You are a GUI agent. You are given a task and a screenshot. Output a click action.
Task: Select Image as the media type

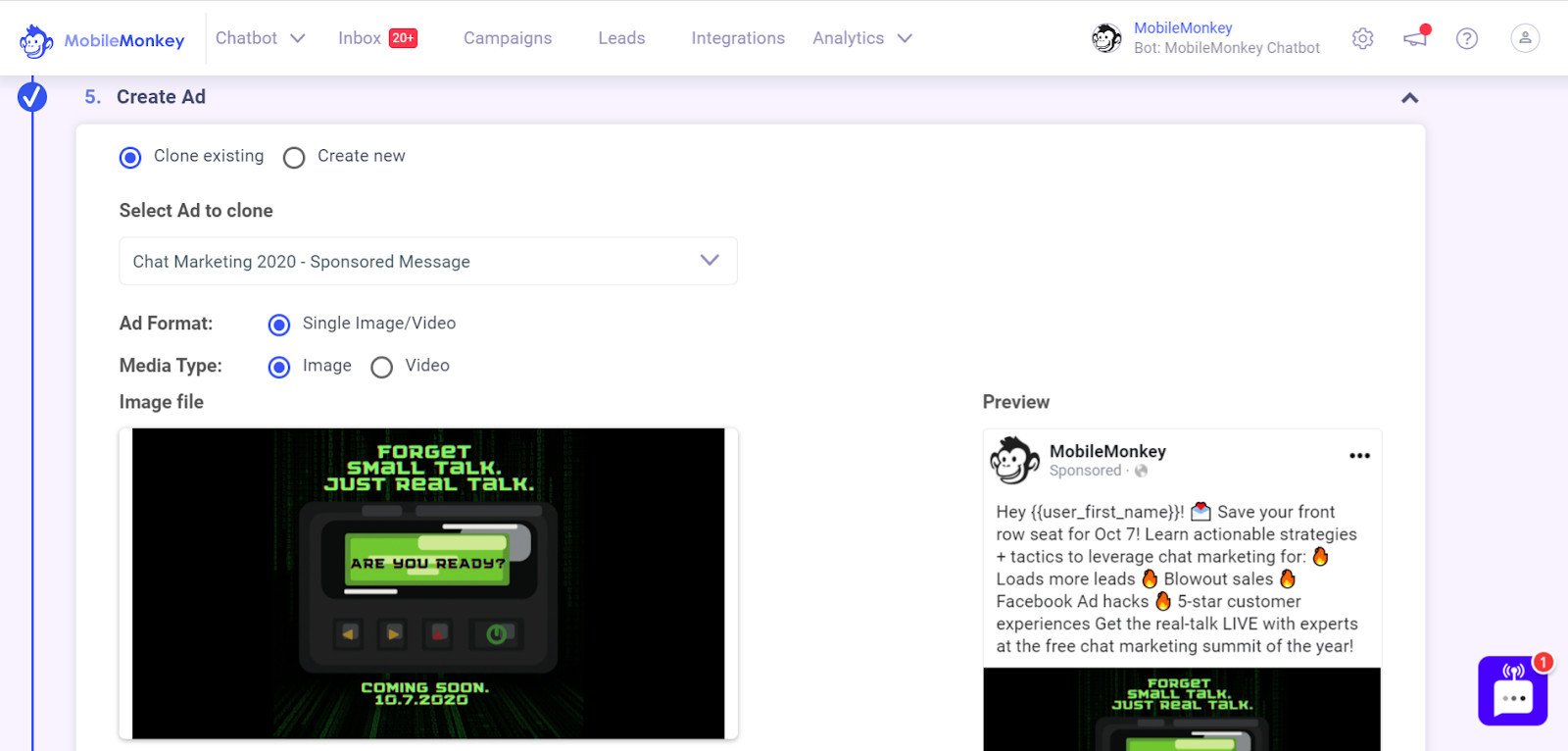pyautogui.click(x=279, y=367)
